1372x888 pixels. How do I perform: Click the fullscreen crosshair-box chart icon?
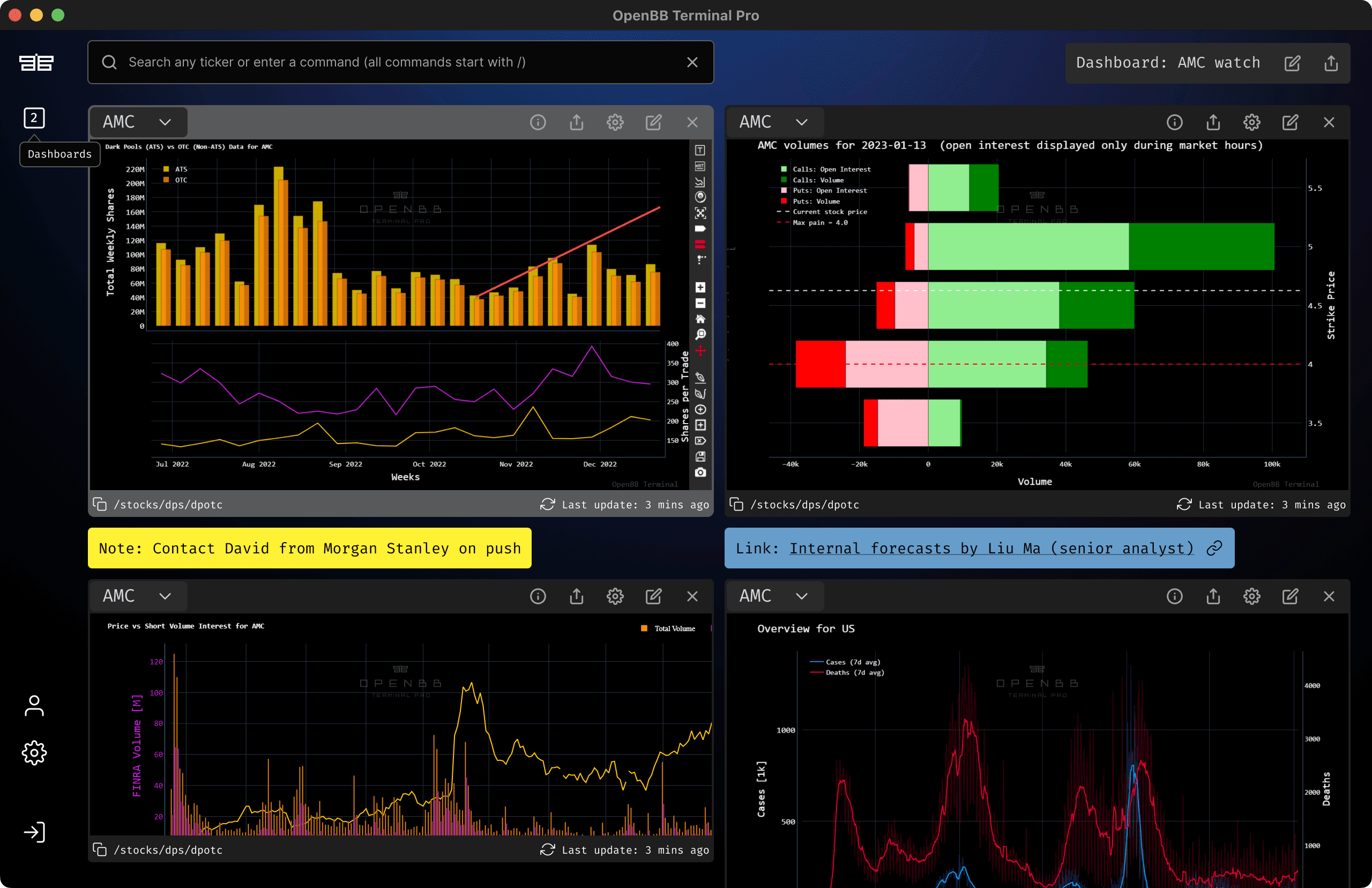700,213
